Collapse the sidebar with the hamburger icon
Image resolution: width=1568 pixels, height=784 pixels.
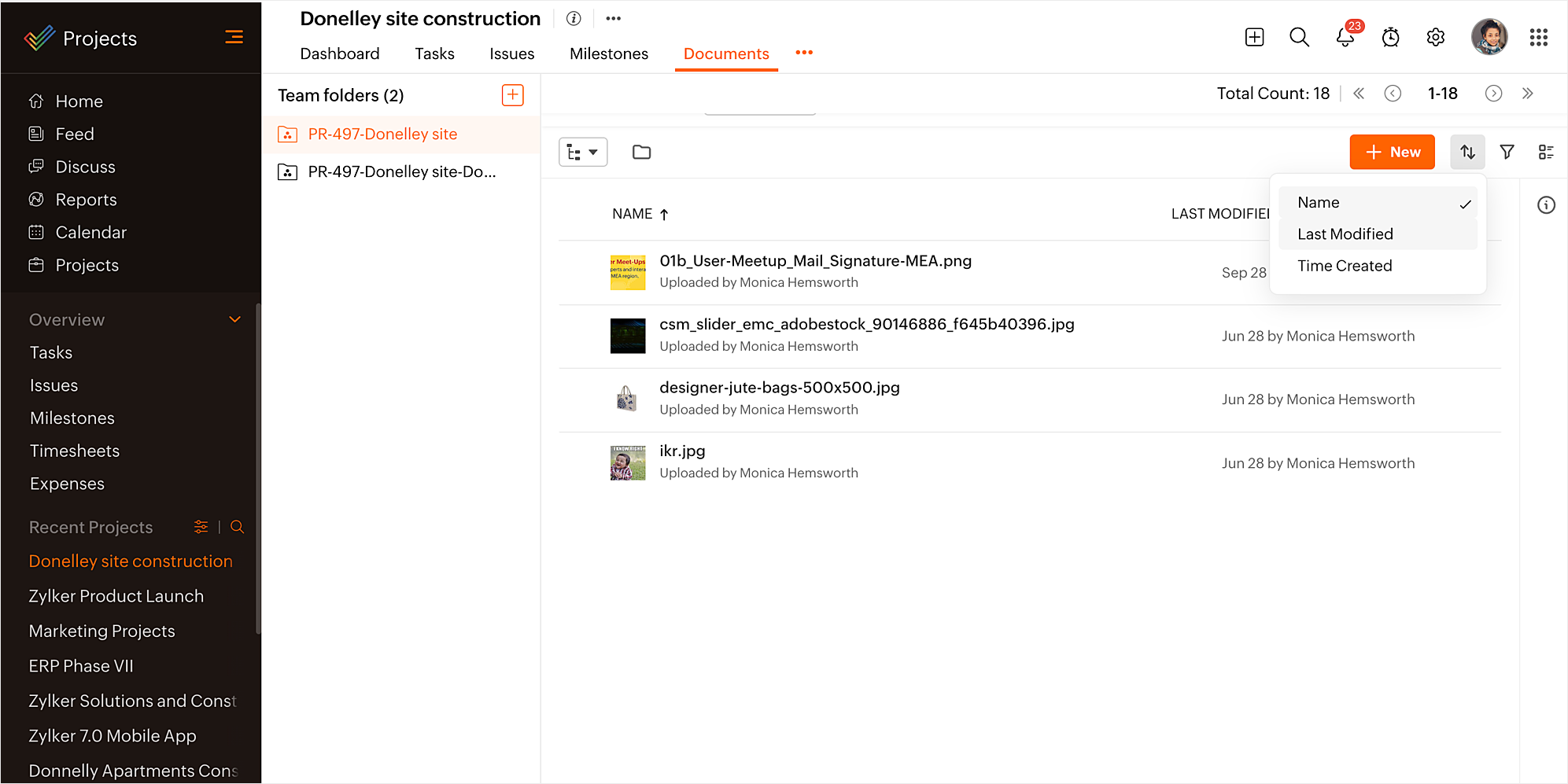[x=234, y=37]
